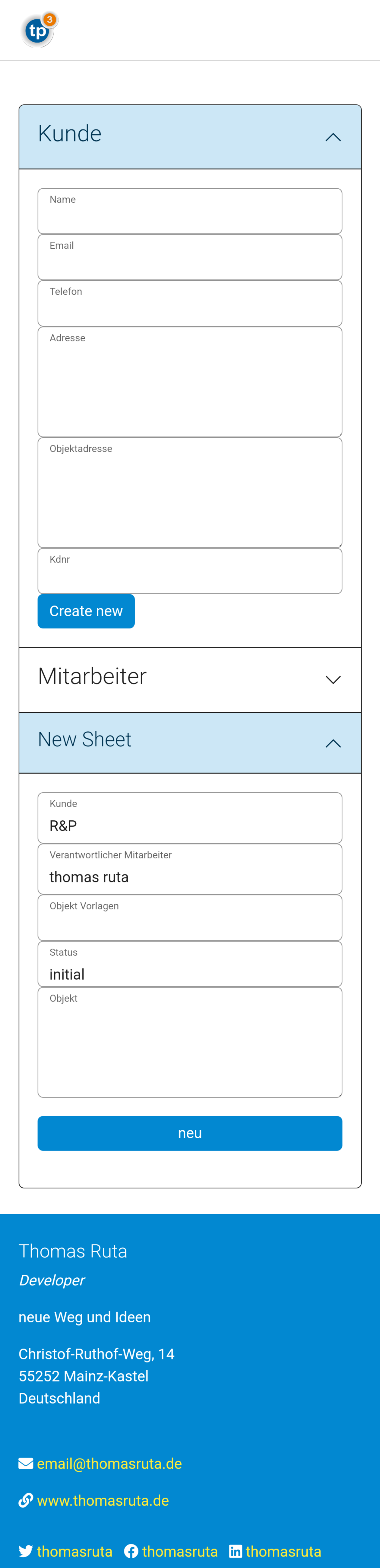Open the email@thomasruta.de link
Viewport: 380px width, 1568px height.
pos(109,1463)
